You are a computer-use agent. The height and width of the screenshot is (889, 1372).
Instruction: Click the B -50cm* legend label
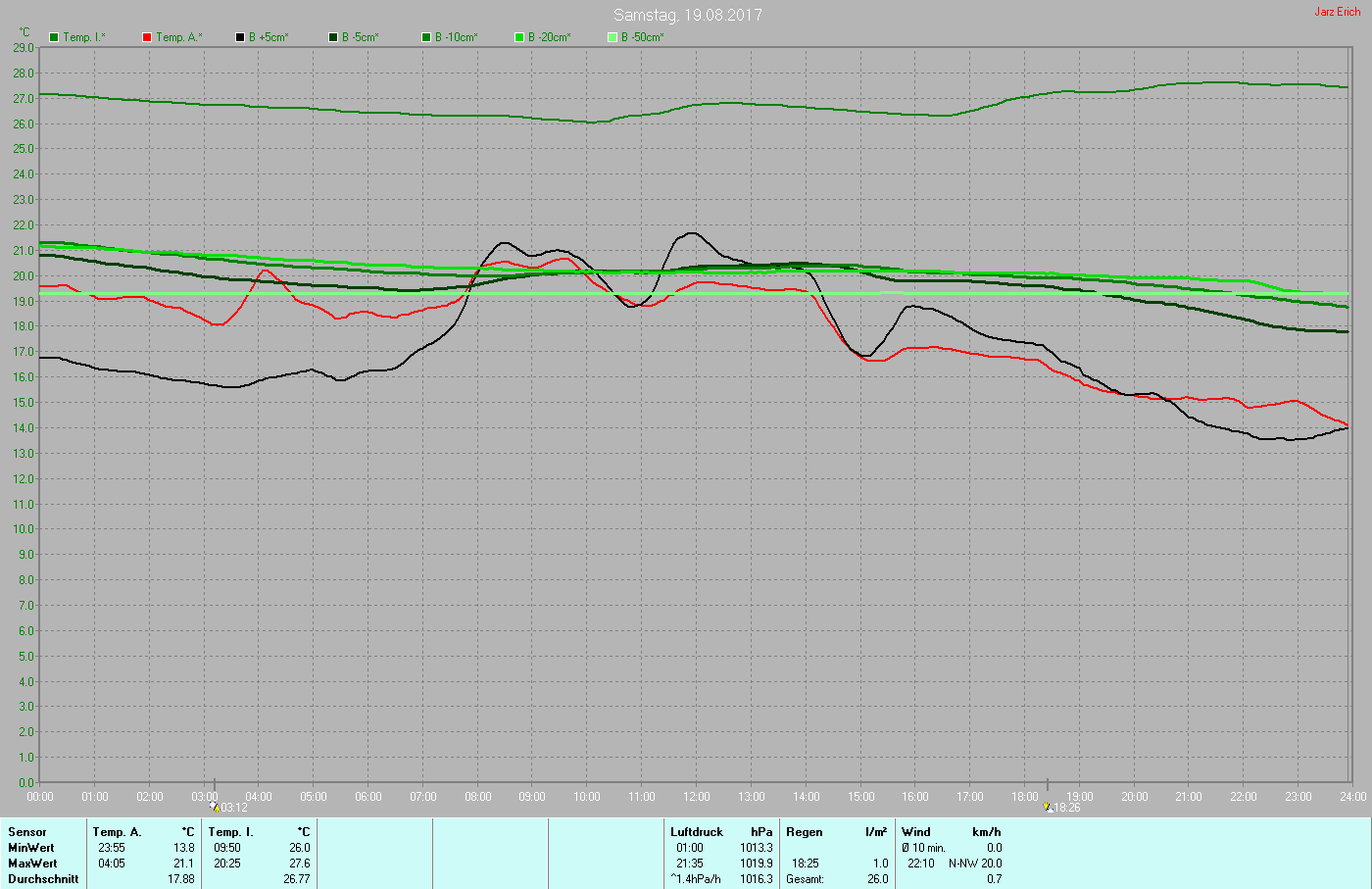[643, 37]
